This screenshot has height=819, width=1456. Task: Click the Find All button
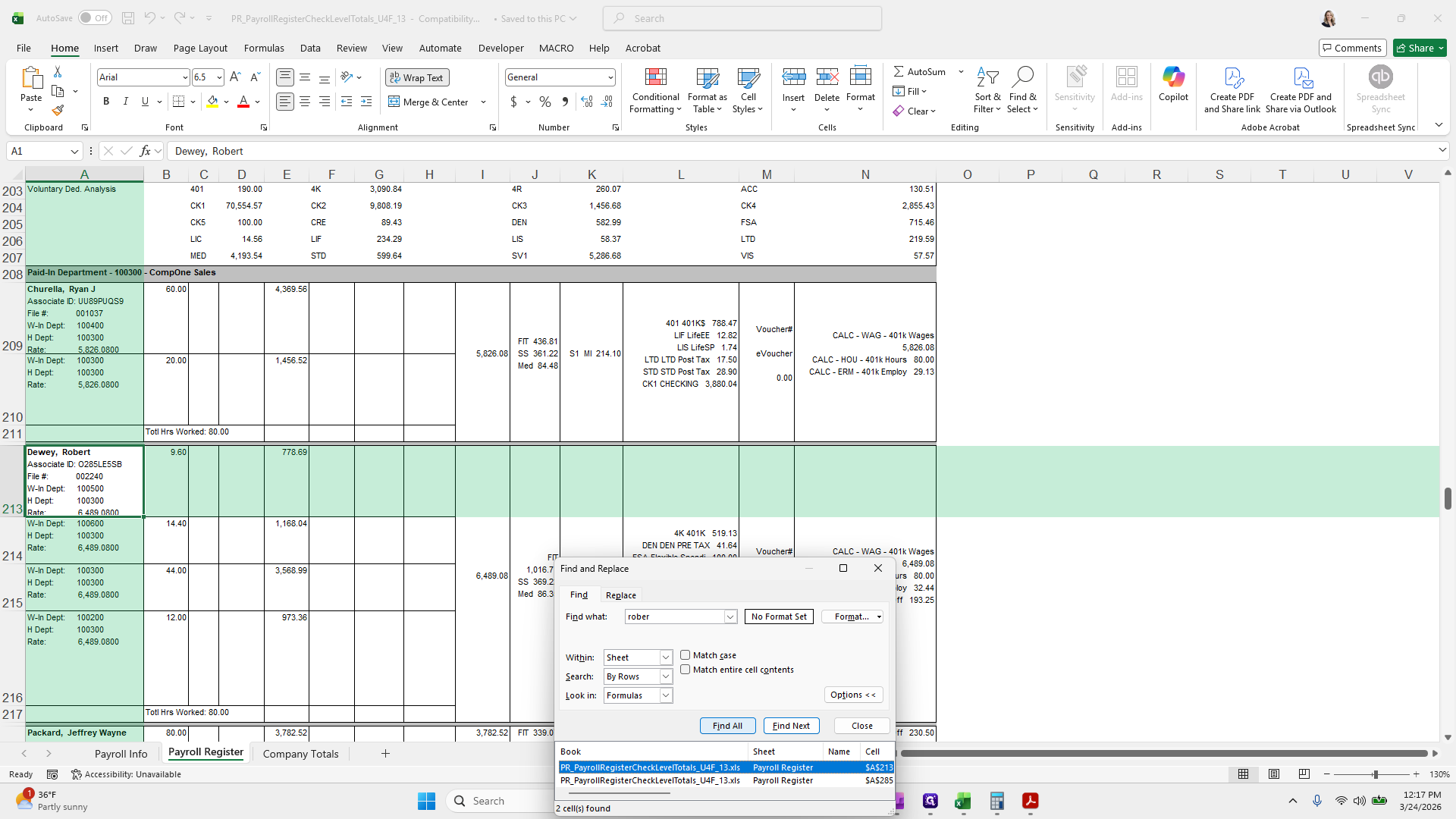[727, 726]
